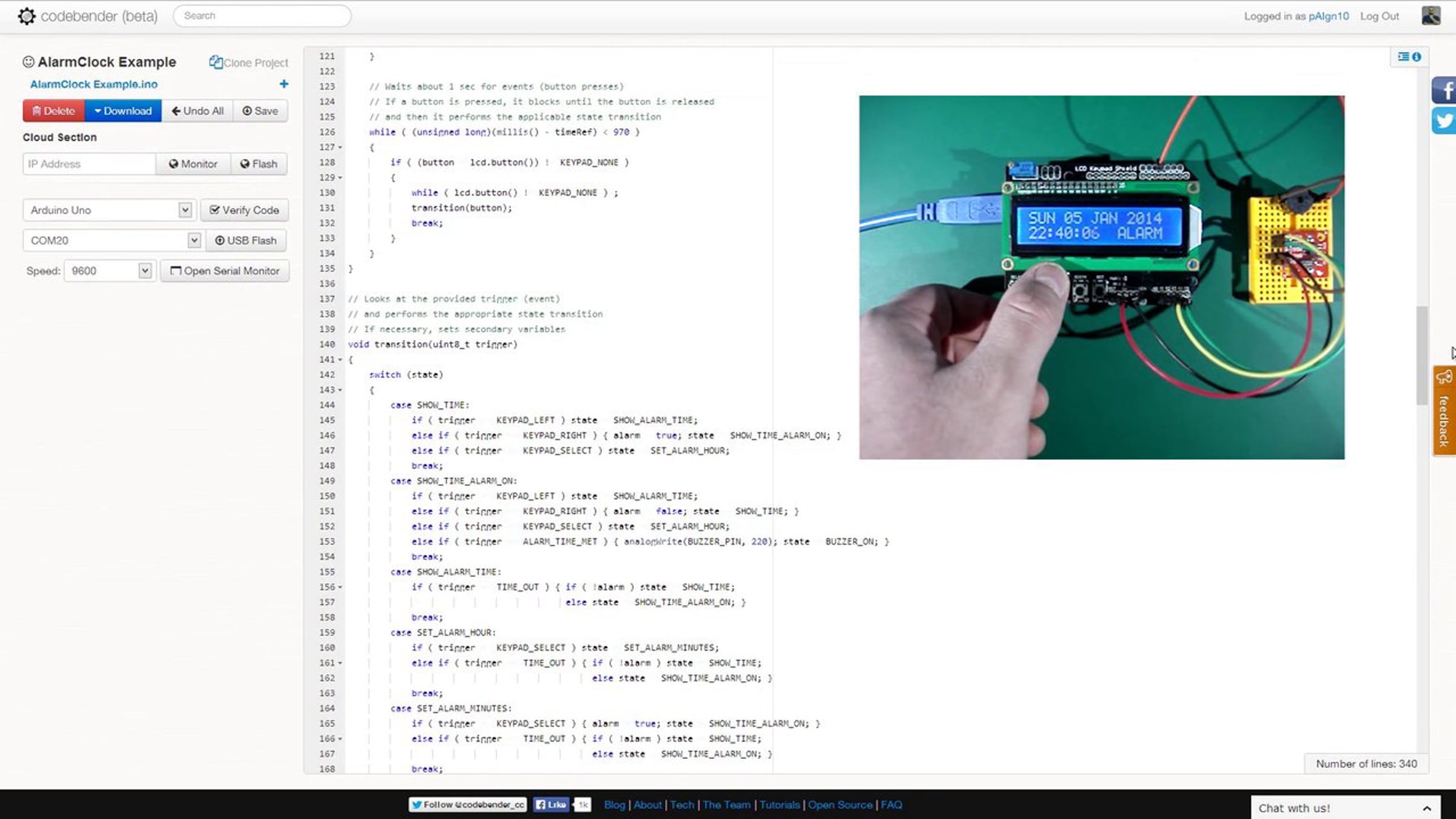Viewport: 1456px width, 819px height.
Task: Click Facebook Like button in footer
Action: coord(551,804)
